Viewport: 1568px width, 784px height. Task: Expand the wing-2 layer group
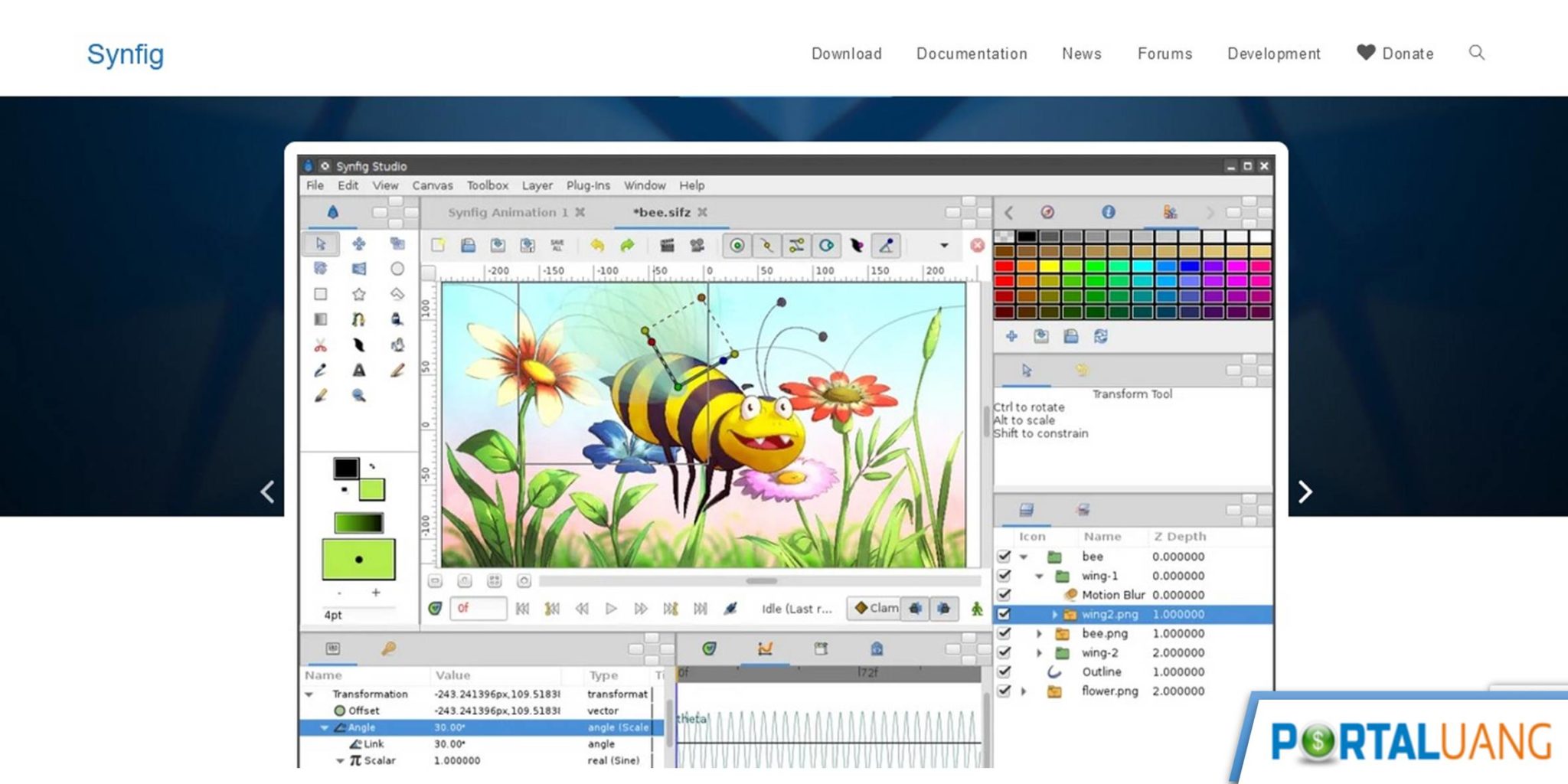tap(1039, 652)
